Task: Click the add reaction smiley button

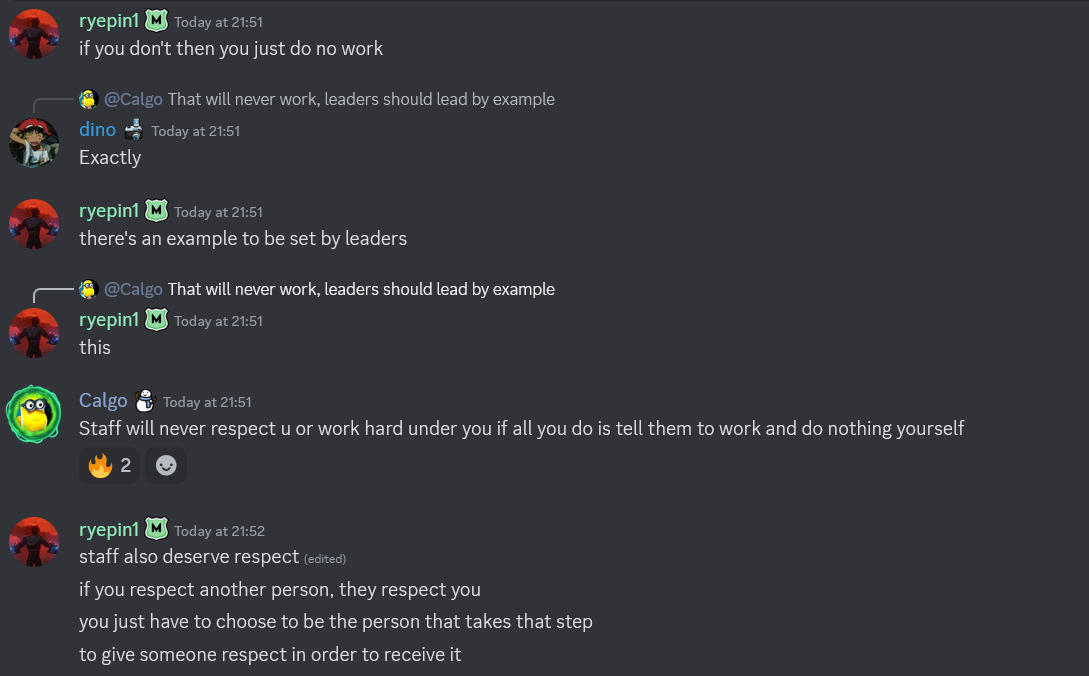Action: 166,465
